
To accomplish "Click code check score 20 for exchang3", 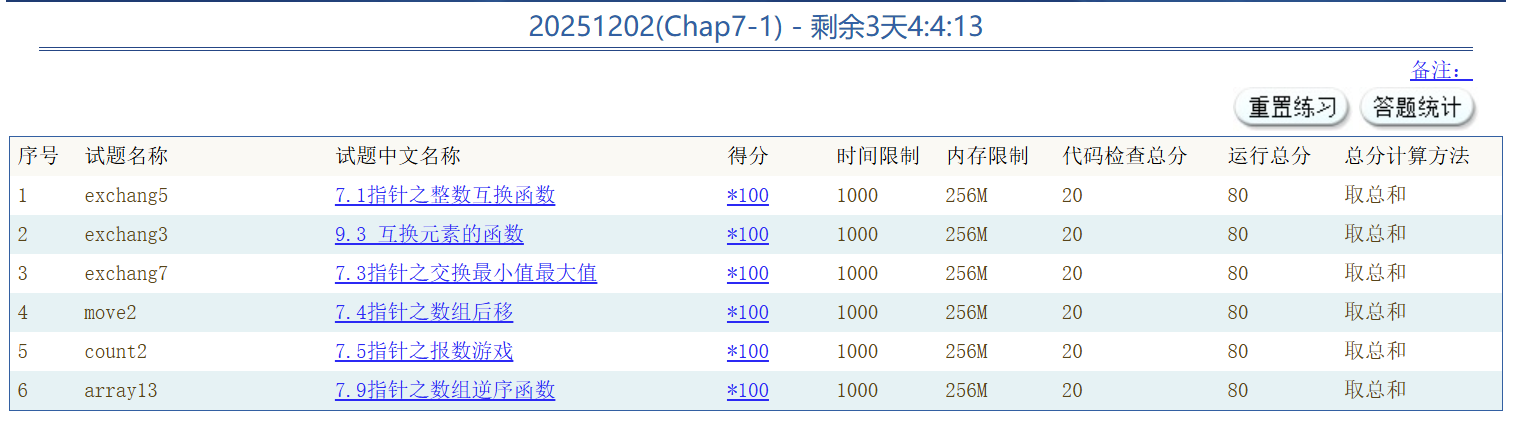I will [x=1072, y=234].
